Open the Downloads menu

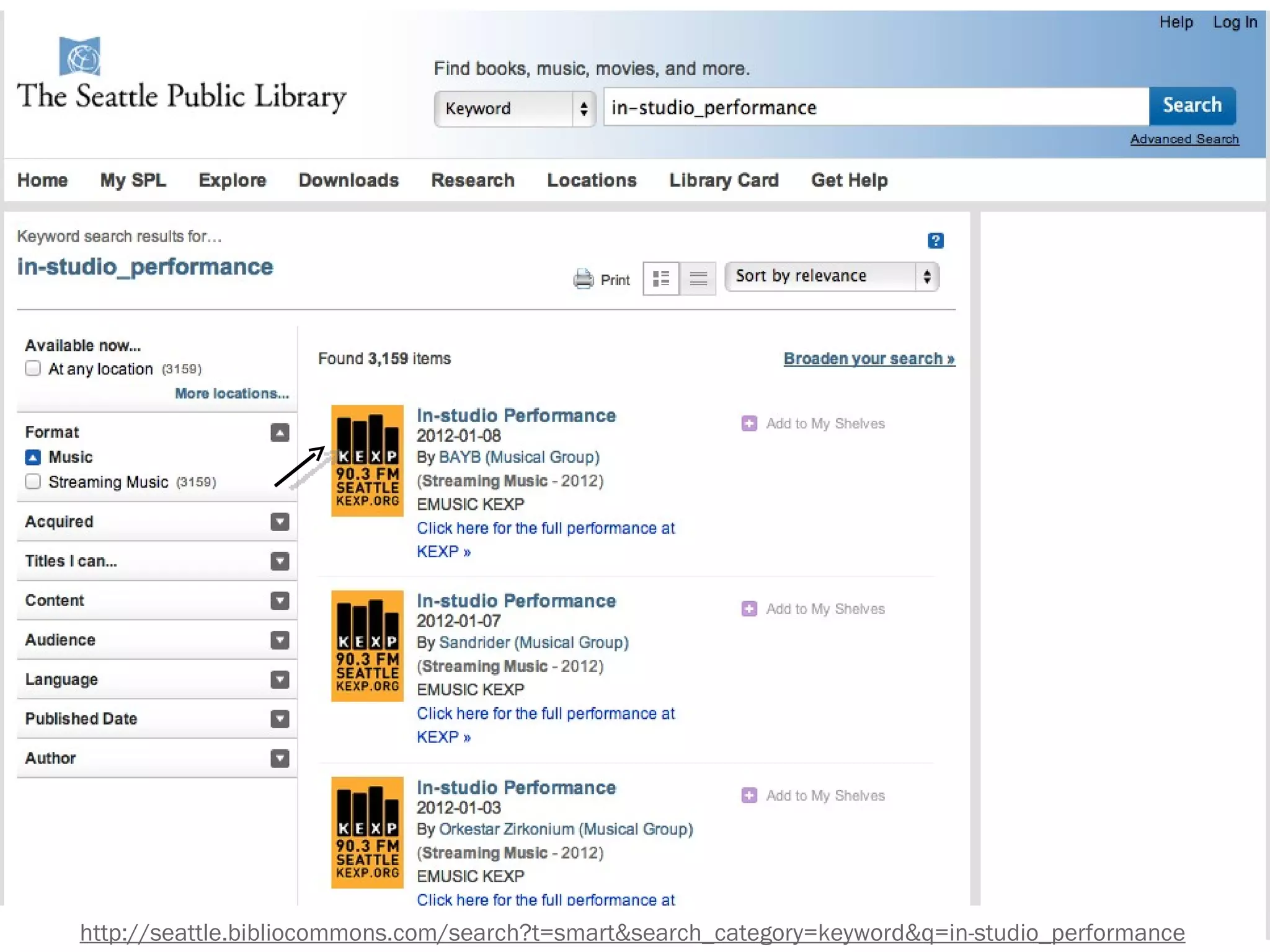pos(349,180)
